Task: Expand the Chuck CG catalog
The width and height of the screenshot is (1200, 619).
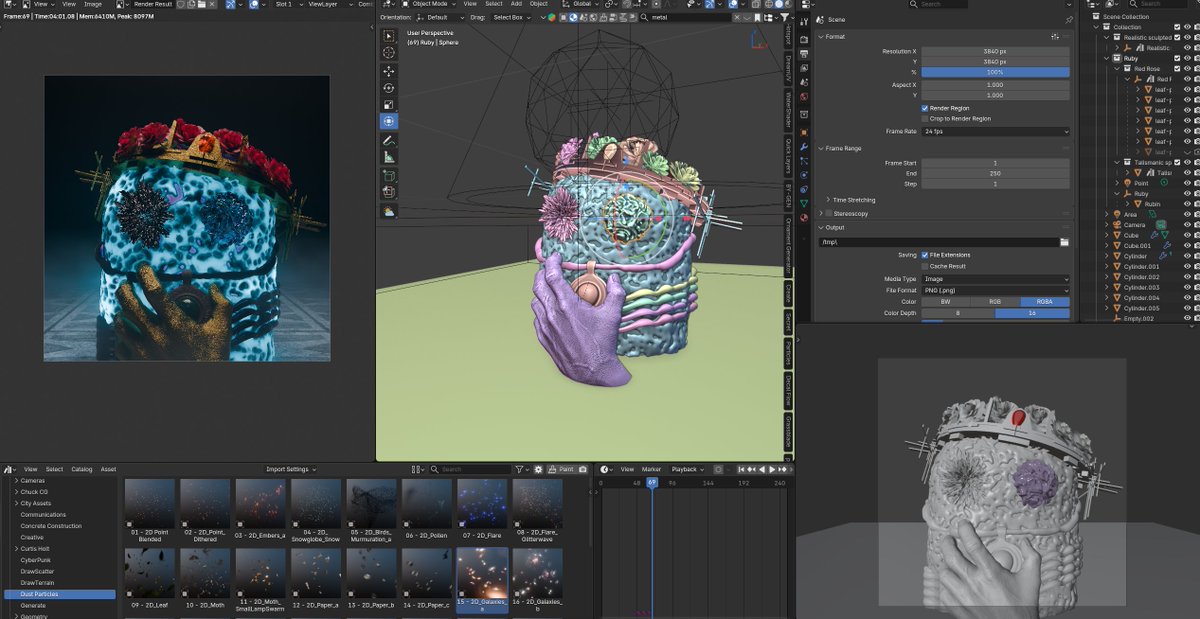Action: click(16, 492)
